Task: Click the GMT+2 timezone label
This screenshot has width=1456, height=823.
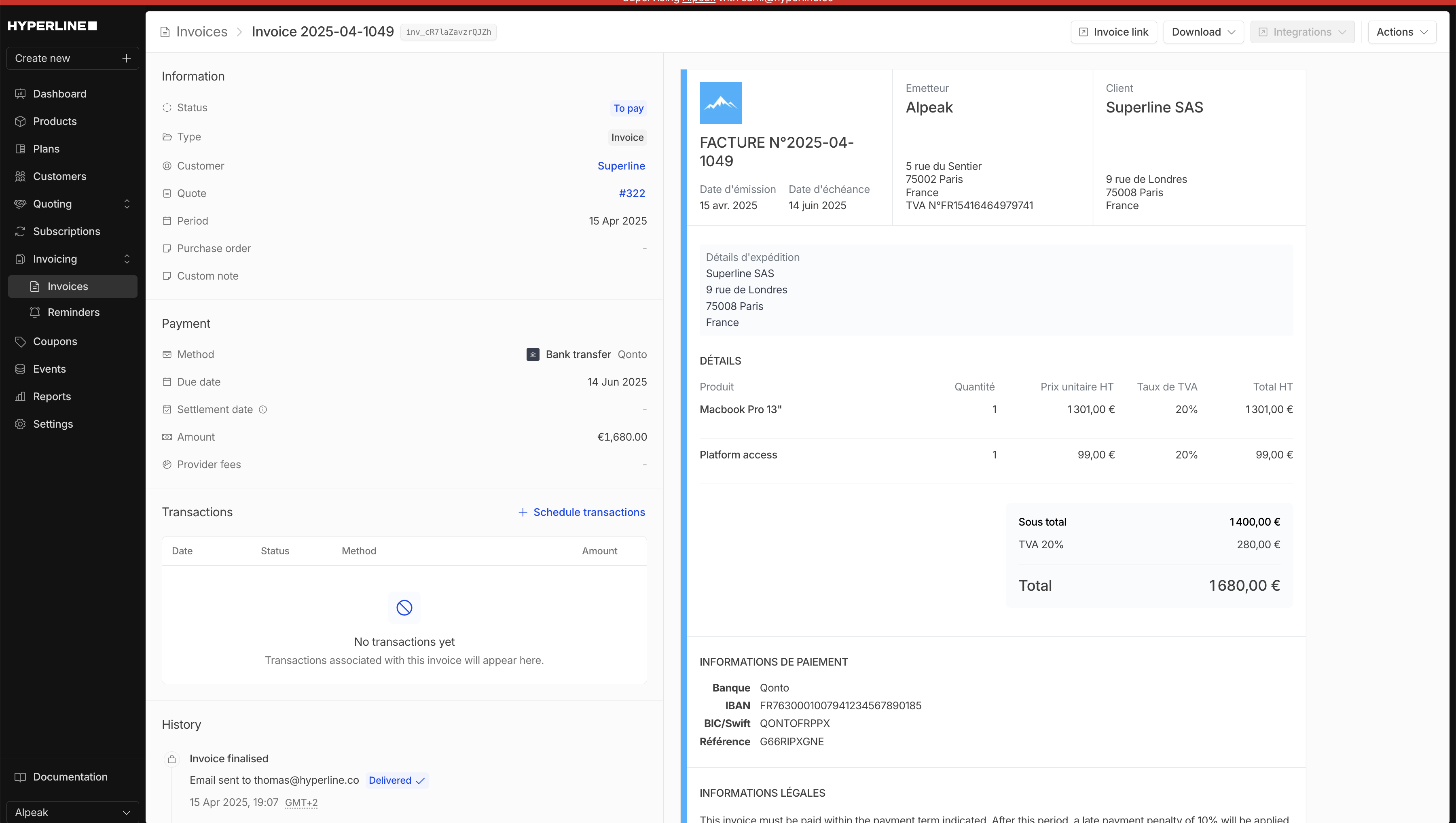Action: (301, 803)
